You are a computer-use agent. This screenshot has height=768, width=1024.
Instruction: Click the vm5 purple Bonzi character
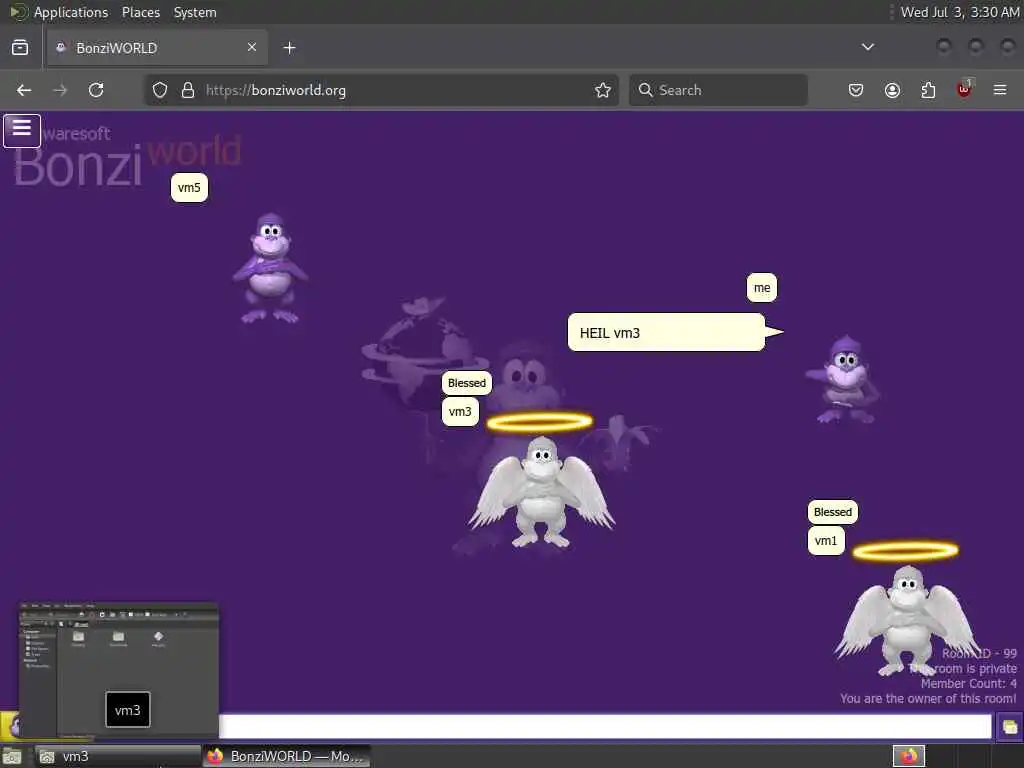(270, 268)
